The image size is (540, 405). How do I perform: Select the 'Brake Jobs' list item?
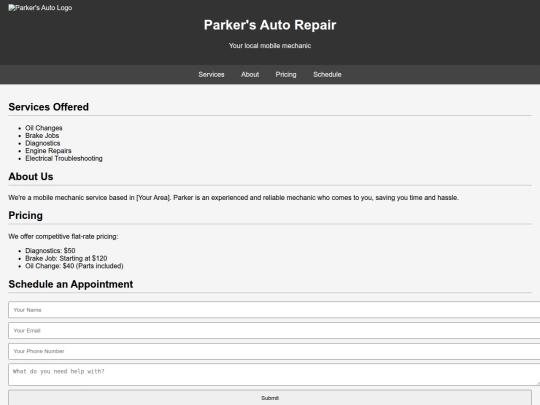(x=42, y=135)
